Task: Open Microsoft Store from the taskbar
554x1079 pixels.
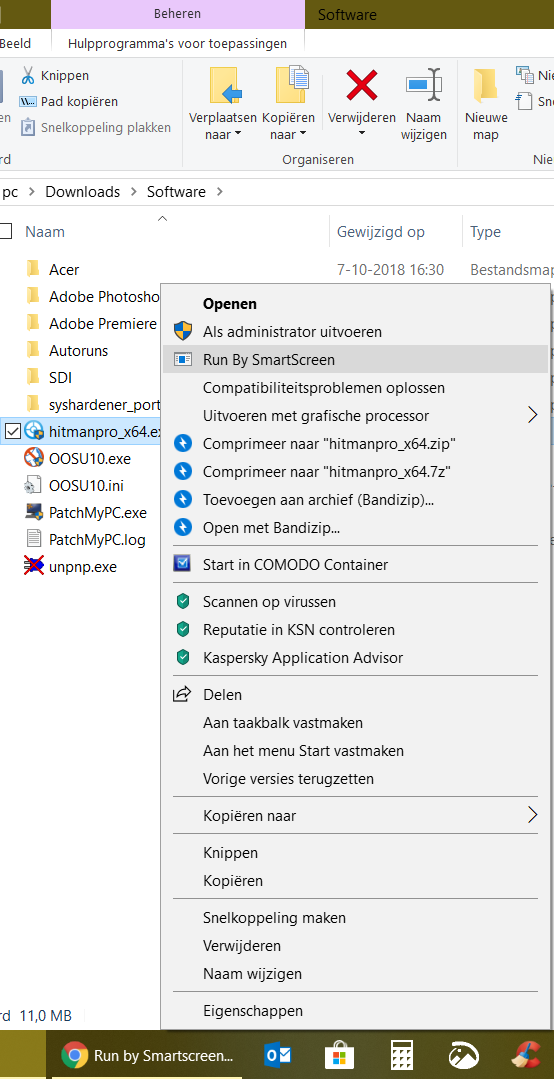Action: (x=341, y=1055)
